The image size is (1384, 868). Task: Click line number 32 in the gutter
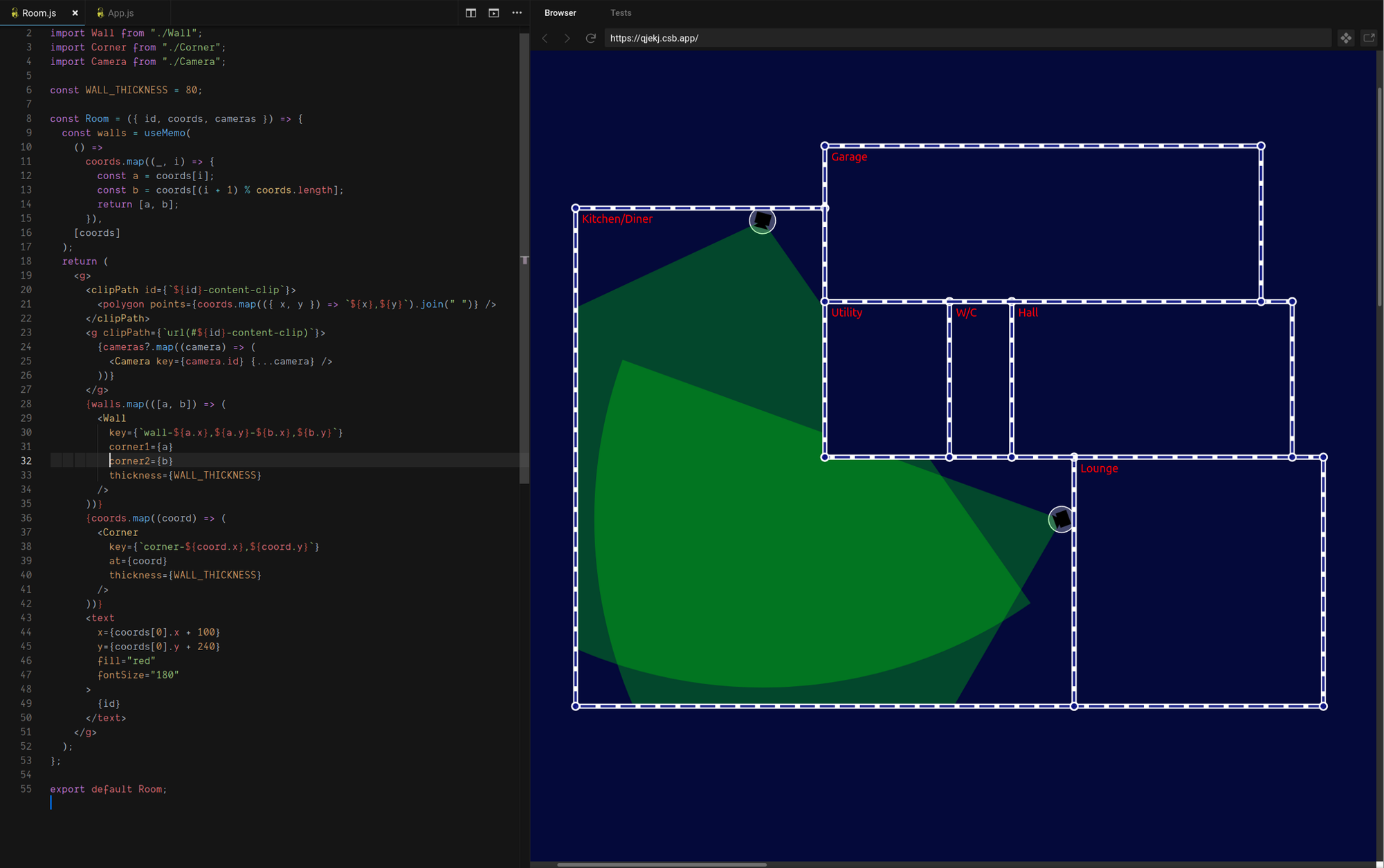point(26,461)
